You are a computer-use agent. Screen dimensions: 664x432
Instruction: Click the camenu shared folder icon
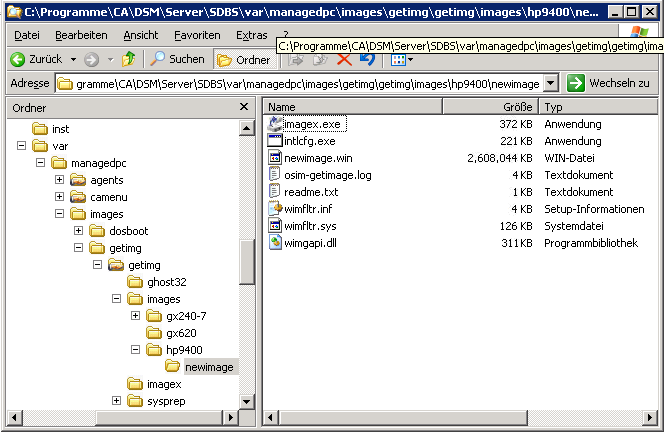78,197
